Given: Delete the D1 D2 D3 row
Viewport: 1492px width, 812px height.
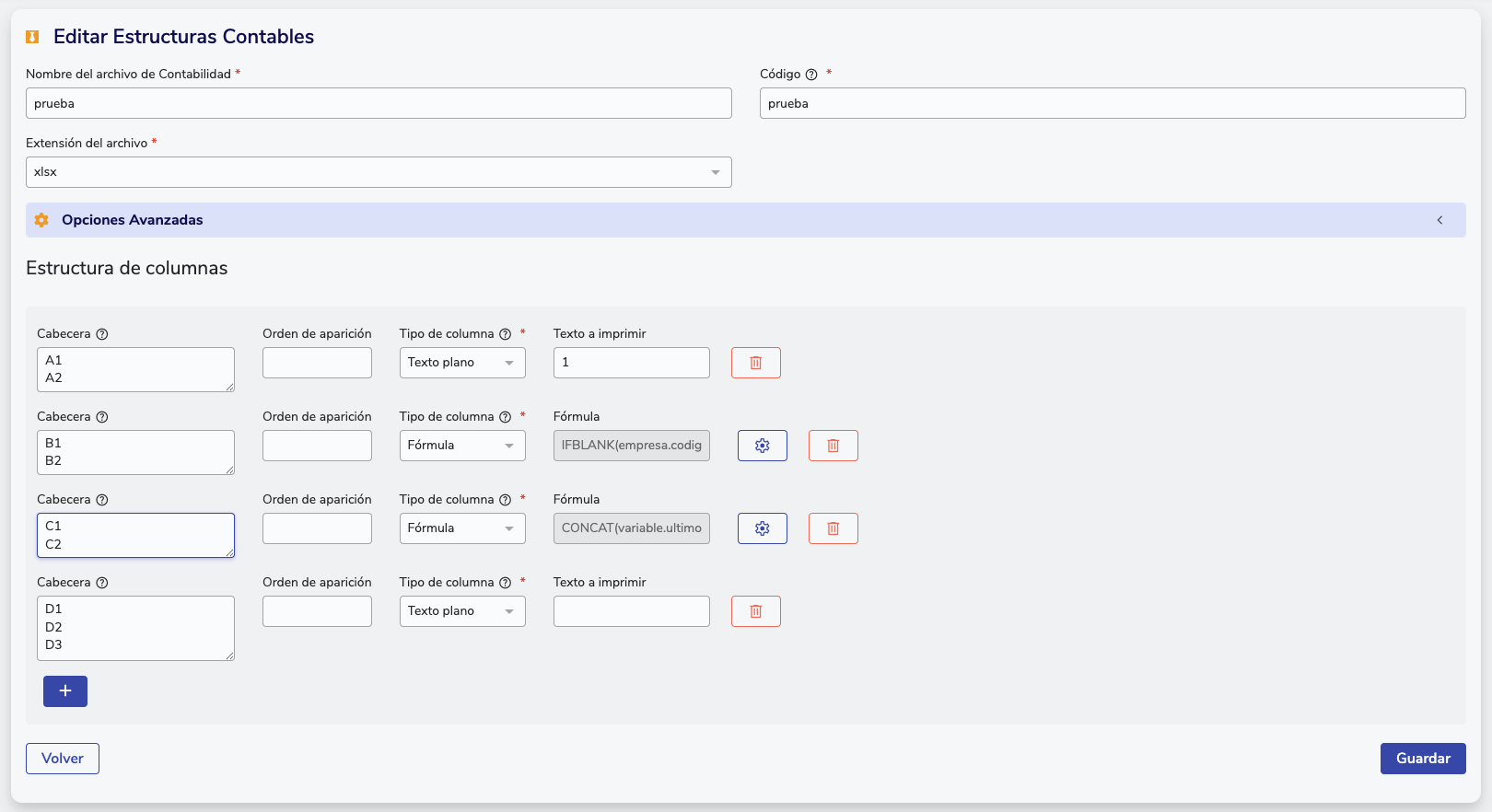Looking at the screenshot, I should pos(755,611).
